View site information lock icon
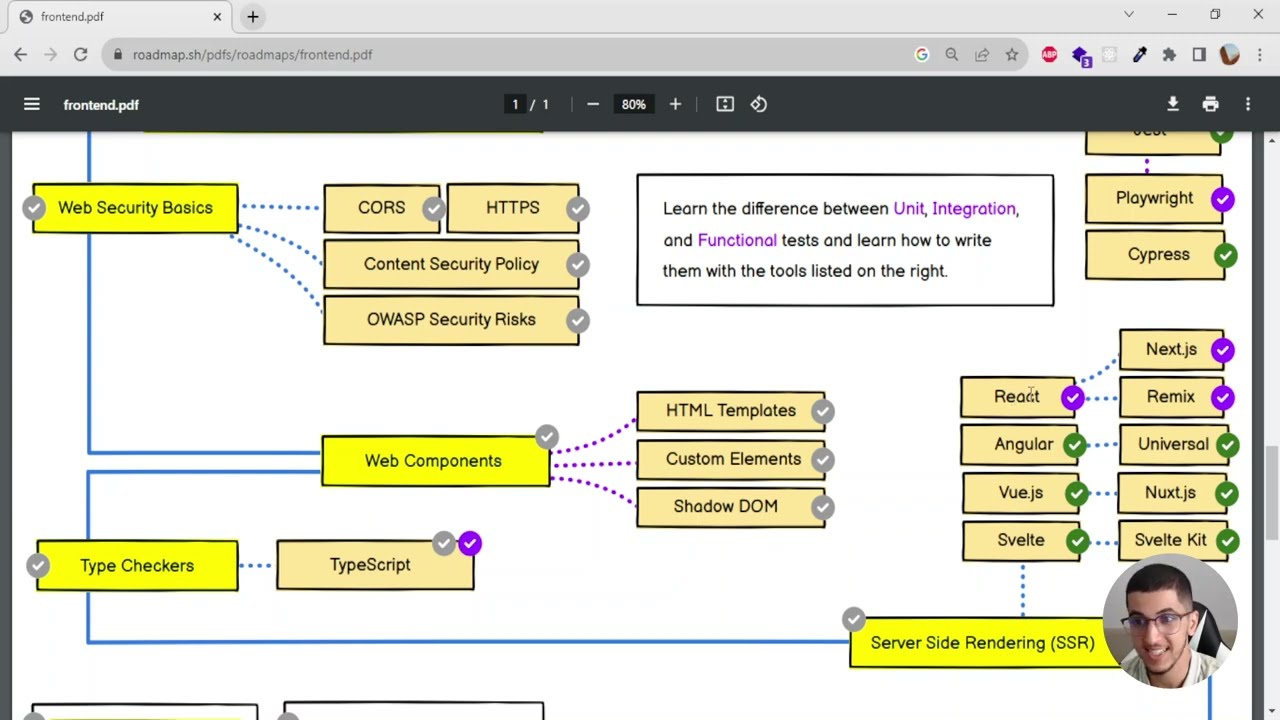The width and height of the screenshot is (1280, 720). (x=118, y=55)
